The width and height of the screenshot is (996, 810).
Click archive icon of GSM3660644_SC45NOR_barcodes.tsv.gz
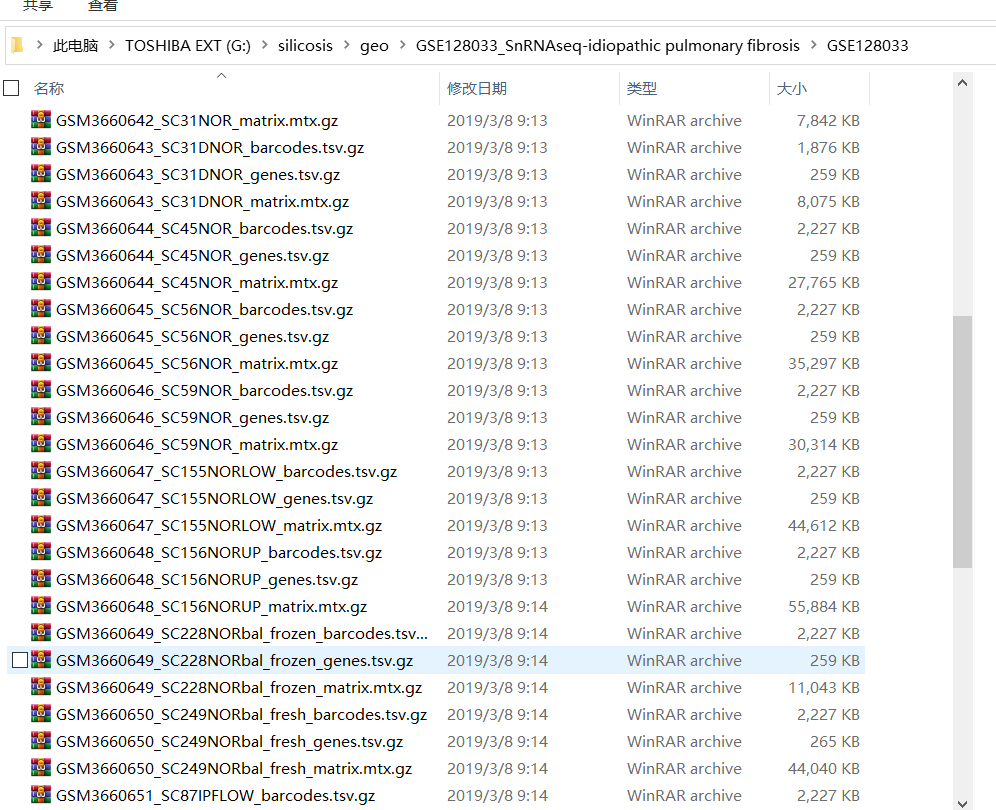click(x=41, y=227)
